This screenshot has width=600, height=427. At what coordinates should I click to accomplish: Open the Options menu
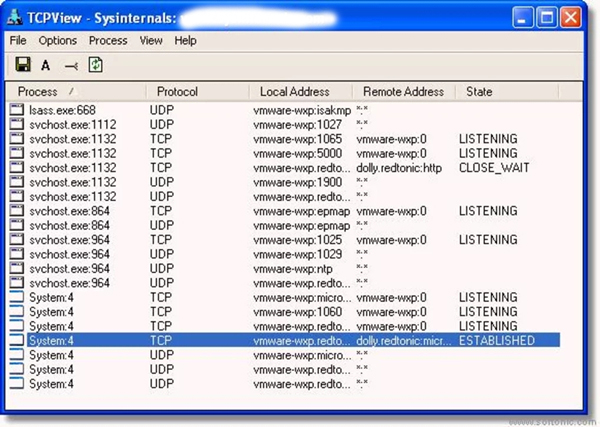58,41
